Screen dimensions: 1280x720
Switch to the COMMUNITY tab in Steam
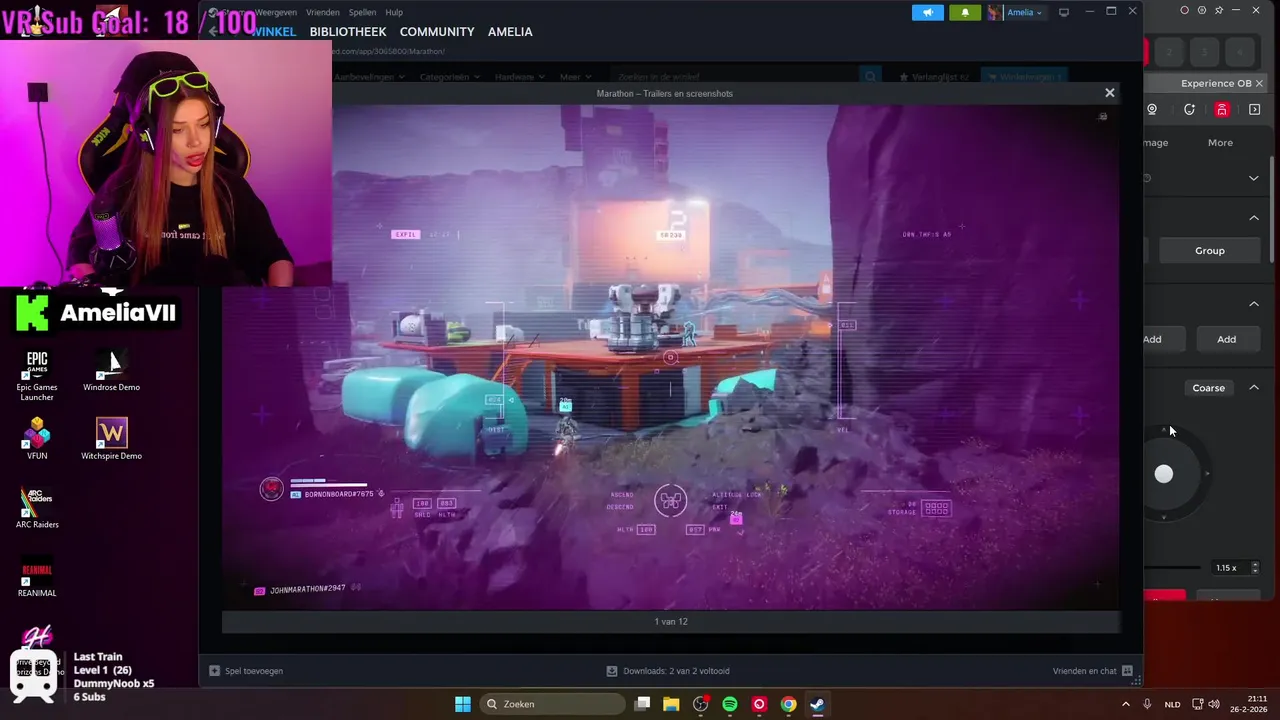click(x=437, y=32)
